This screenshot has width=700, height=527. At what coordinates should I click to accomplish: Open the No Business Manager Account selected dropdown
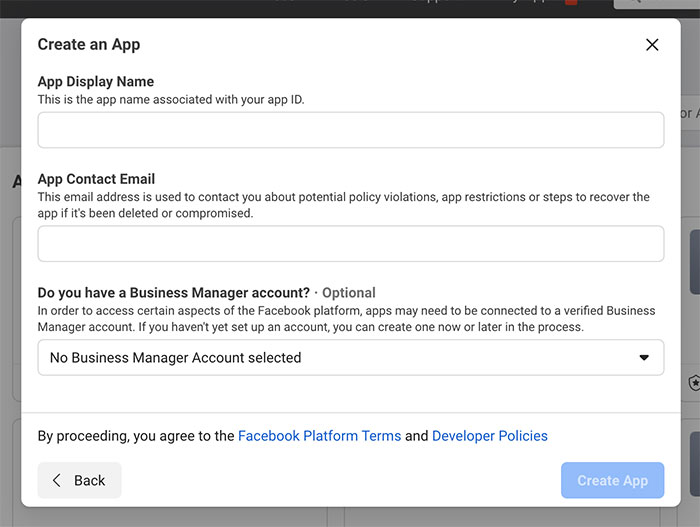coord(350,358)
